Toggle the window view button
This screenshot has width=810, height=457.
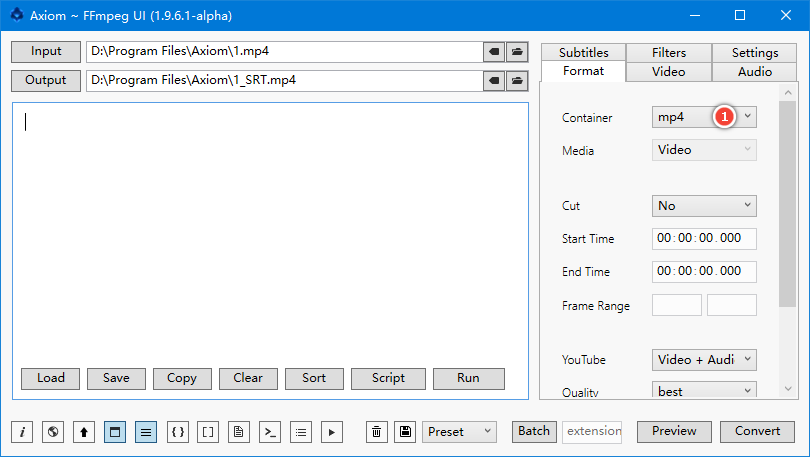coord(115,432)
